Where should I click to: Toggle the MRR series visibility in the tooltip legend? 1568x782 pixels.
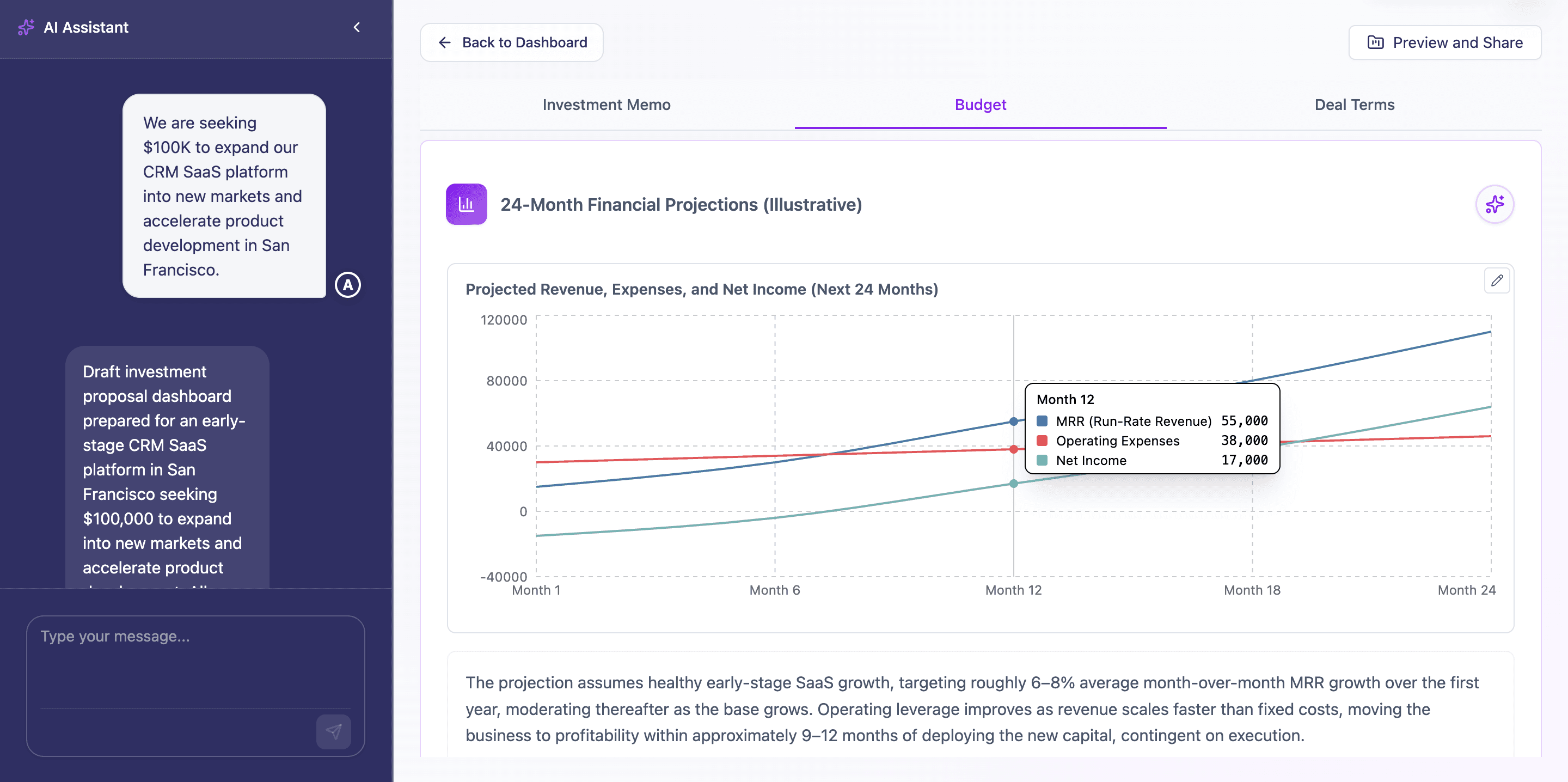[x=1042, y=421]
